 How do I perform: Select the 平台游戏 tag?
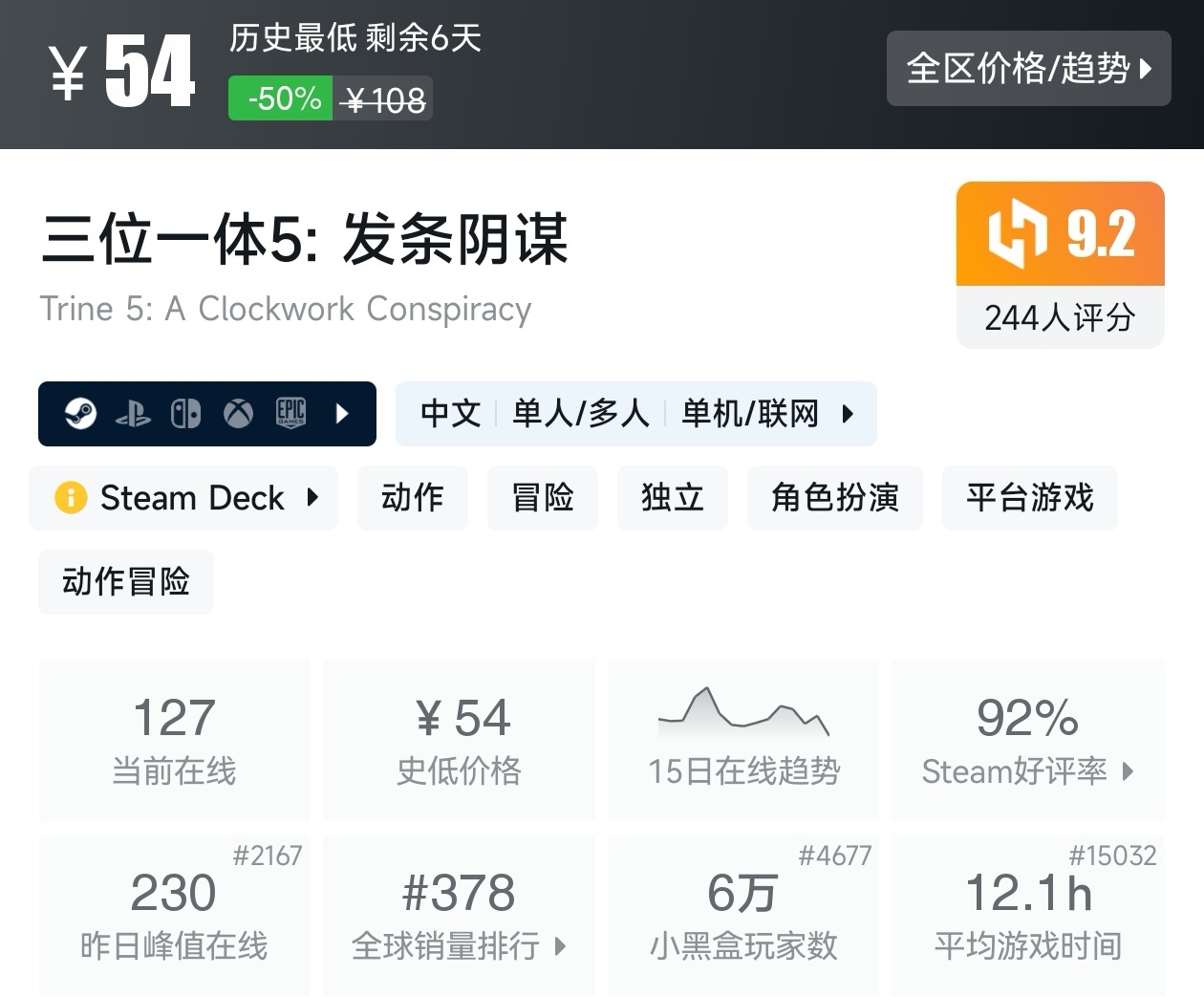tap(1029, 498)
